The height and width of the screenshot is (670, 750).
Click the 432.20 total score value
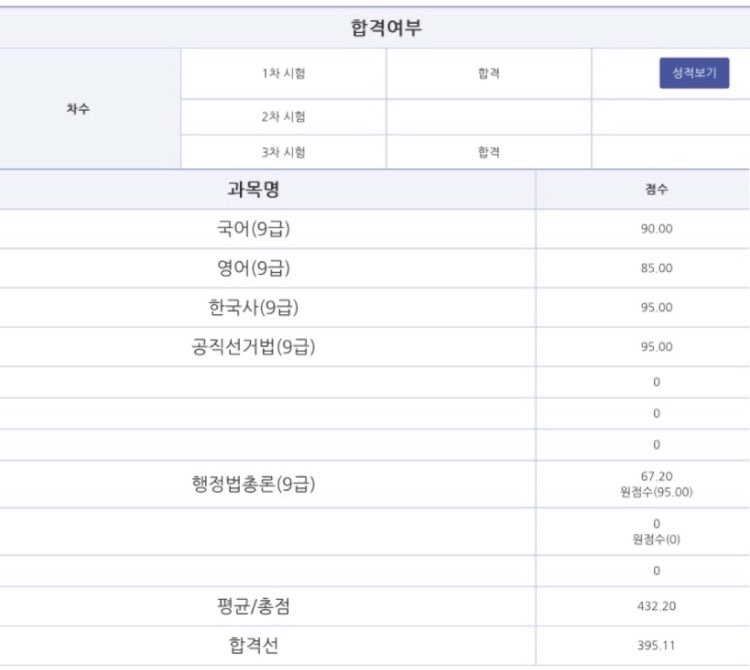tap(656, 606)
